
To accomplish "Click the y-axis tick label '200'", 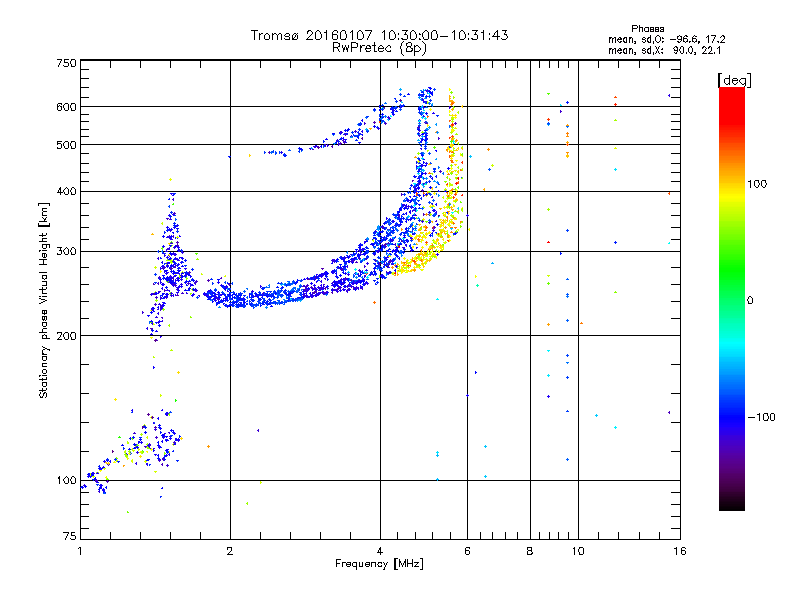I will [x=67, y=336].
